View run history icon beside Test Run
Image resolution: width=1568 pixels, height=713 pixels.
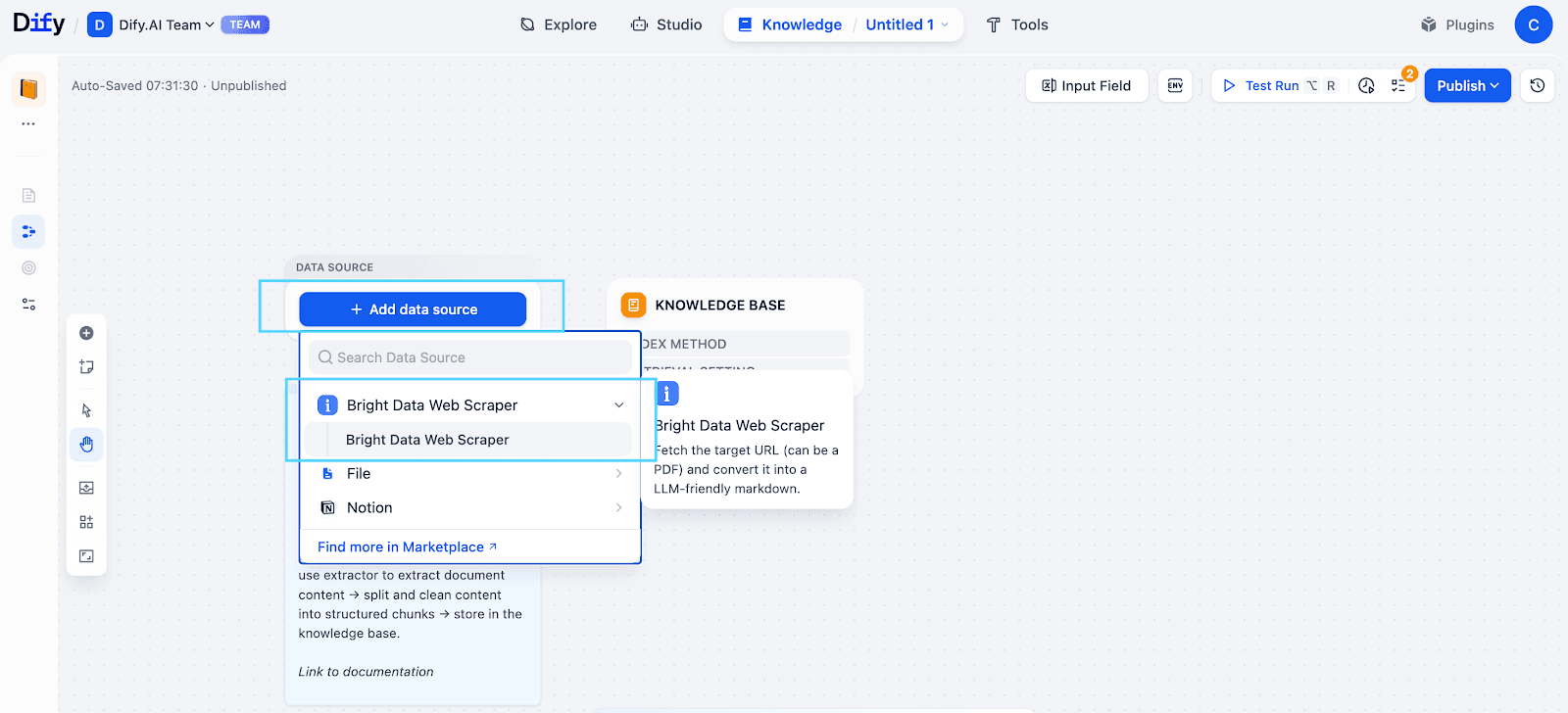click(1366, 86)
